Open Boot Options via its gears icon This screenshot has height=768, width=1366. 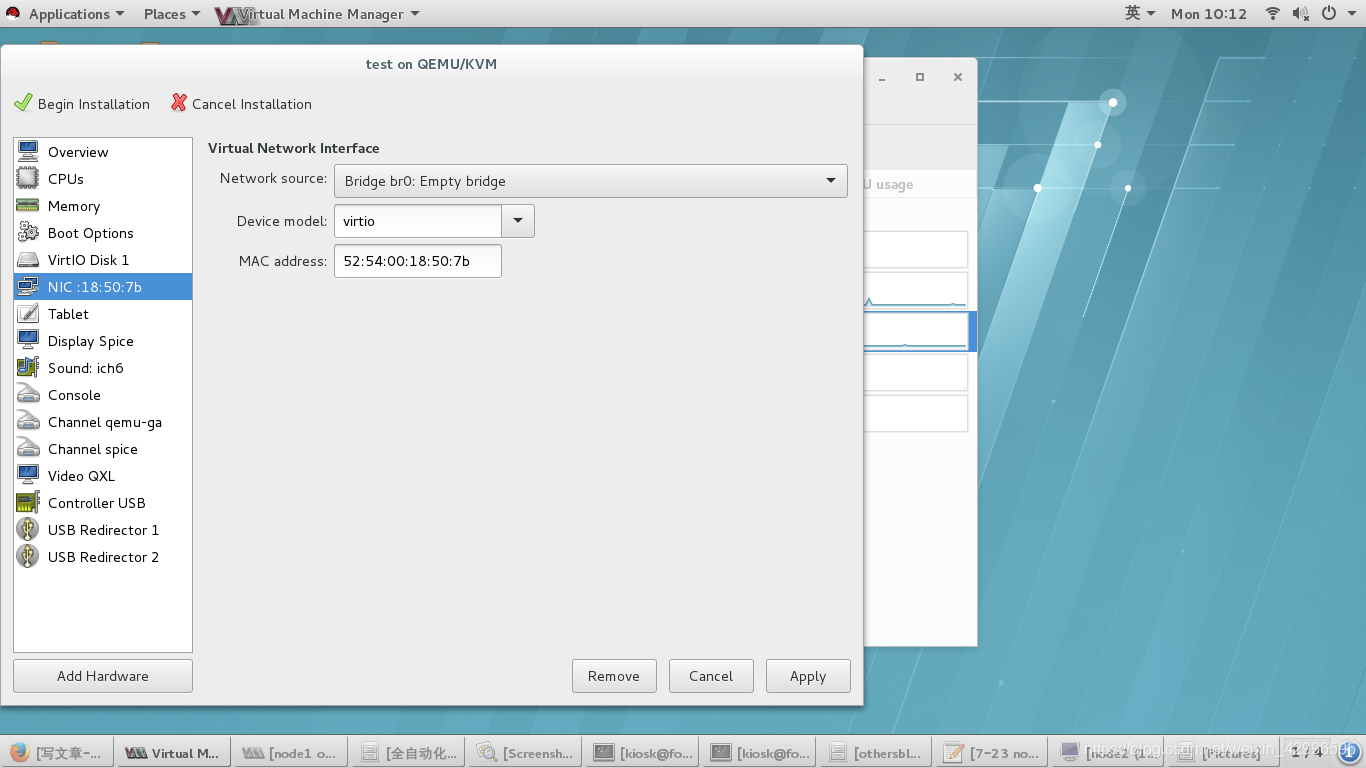point(28,233)
